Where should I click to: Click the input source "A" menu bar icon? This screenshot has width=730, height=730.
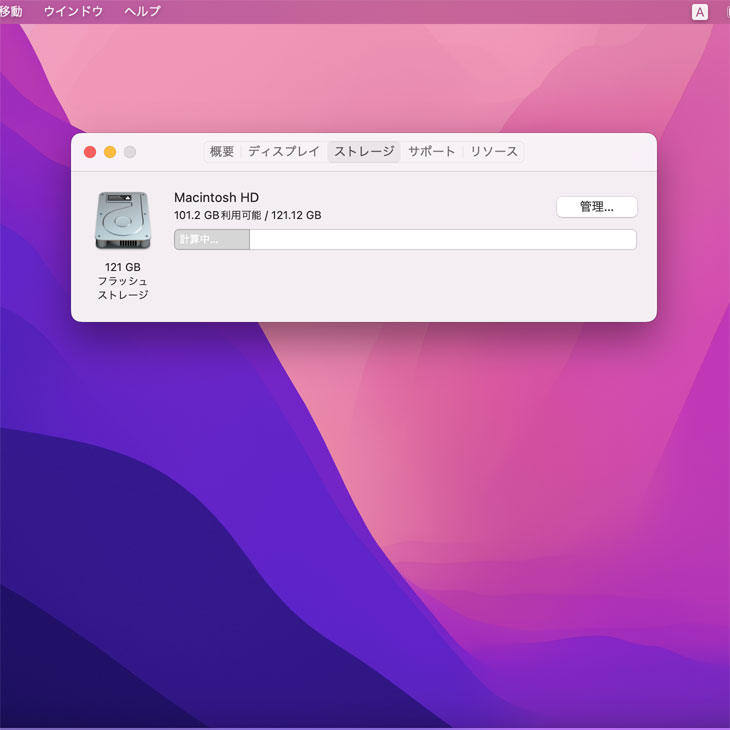(x=700, y=12)
